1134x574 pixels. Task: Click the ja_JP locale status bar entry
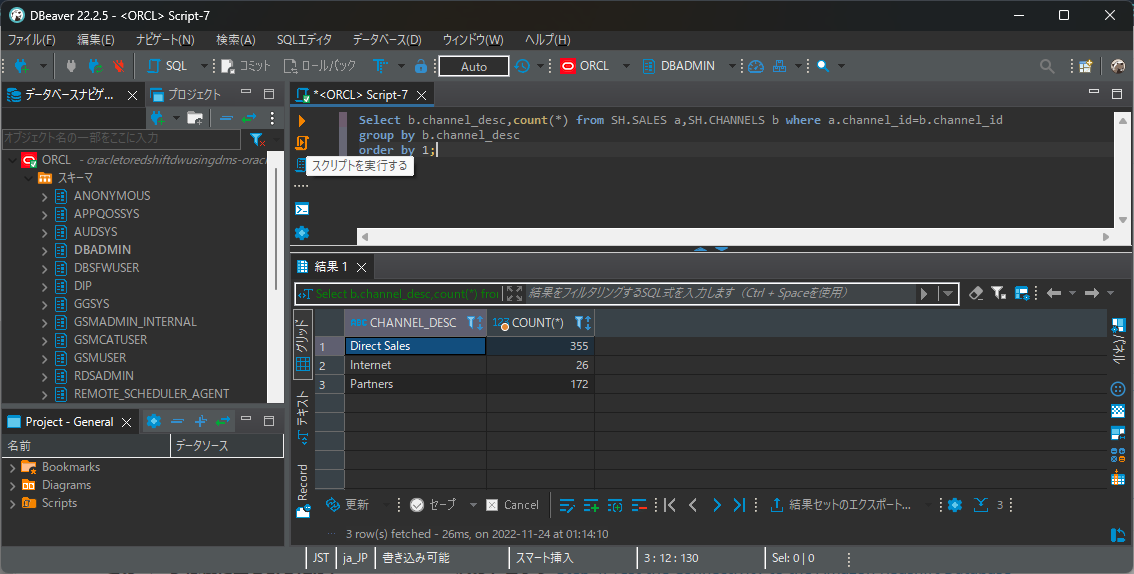coord(356,557)
